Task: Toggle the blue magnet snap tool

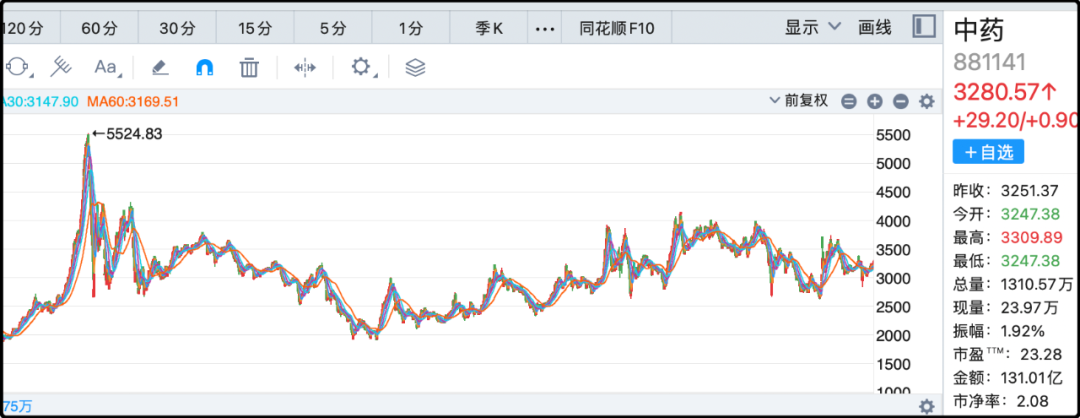Action: coord(204,68)
